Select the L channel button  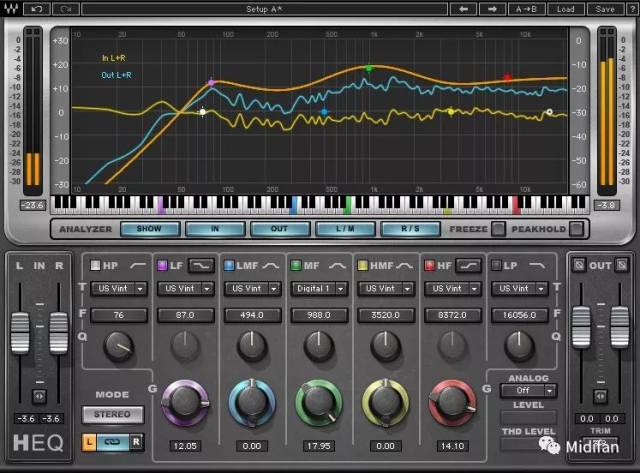89,442
